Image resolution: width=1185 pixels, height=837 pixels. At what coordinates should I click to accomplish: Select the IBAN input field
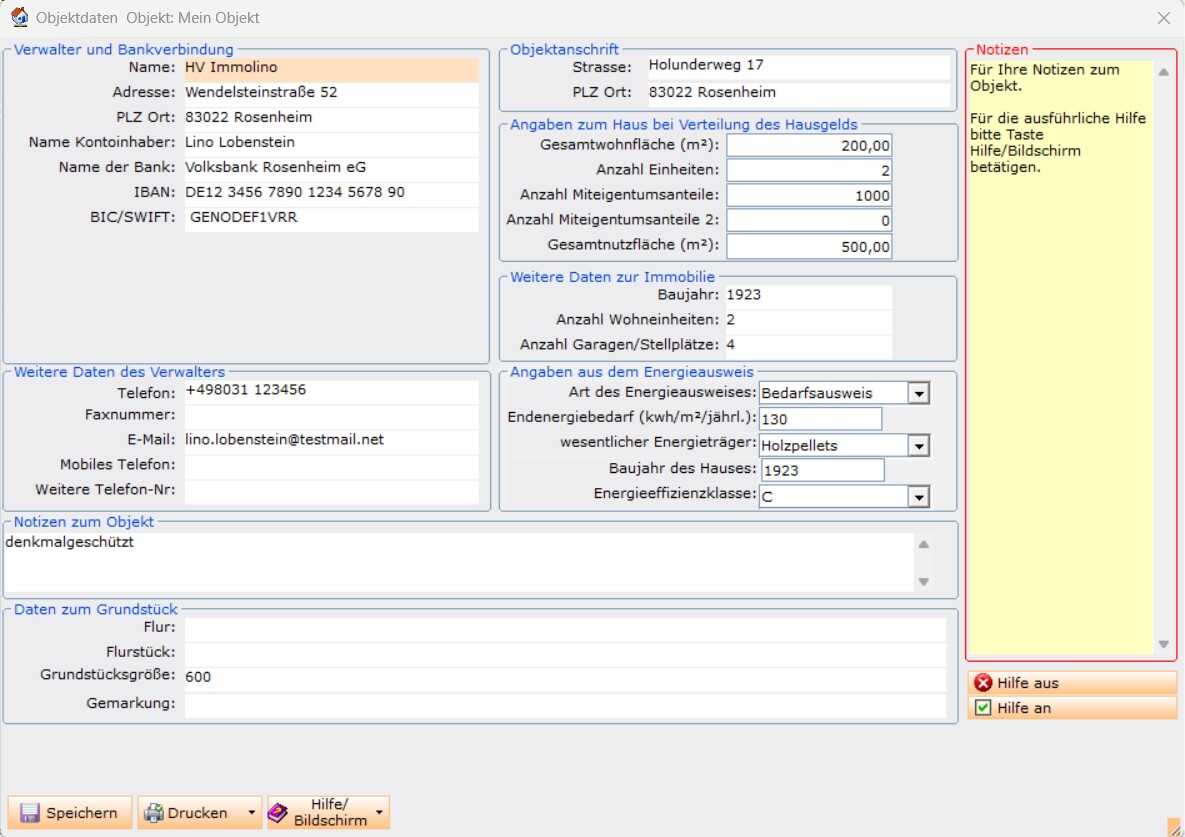tap(331, 192)
